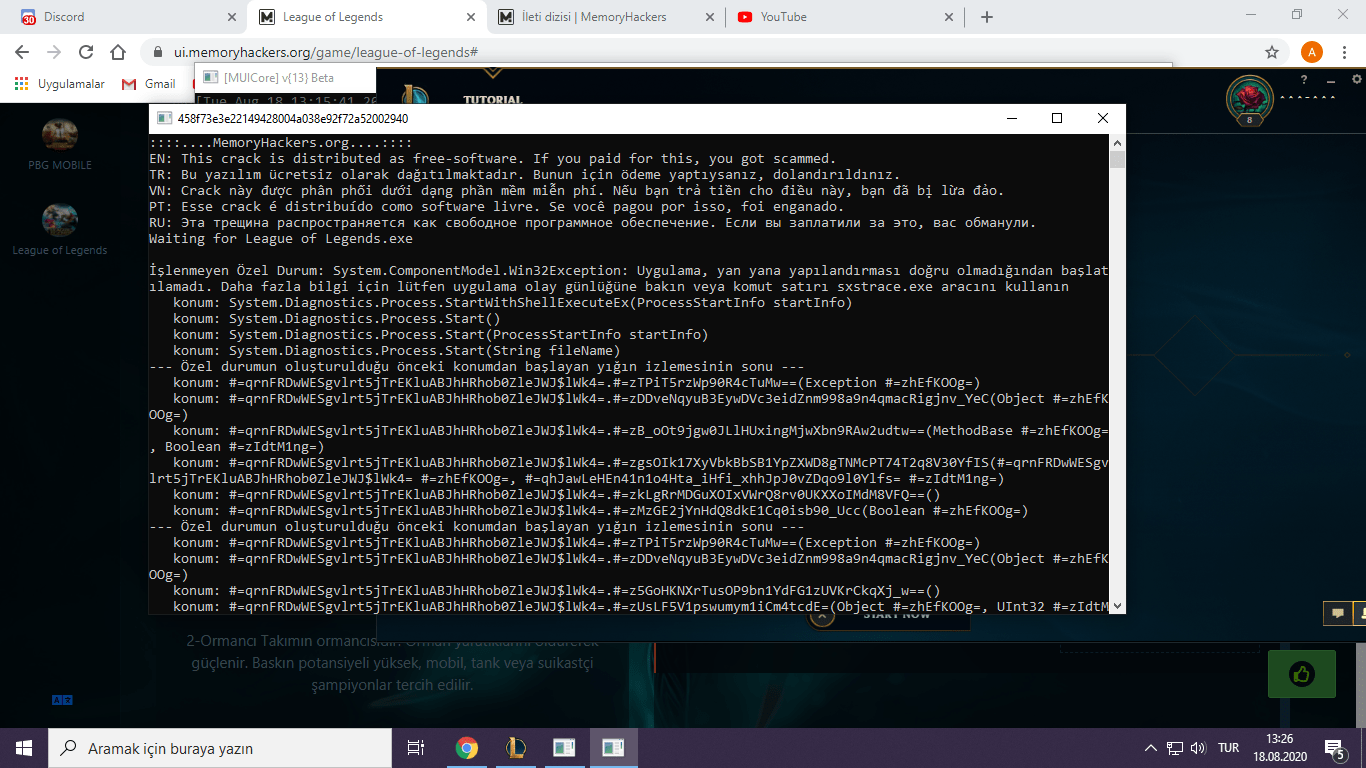
Task: Select PBG MOBILE game in sidebar
Action: point(60,145)
